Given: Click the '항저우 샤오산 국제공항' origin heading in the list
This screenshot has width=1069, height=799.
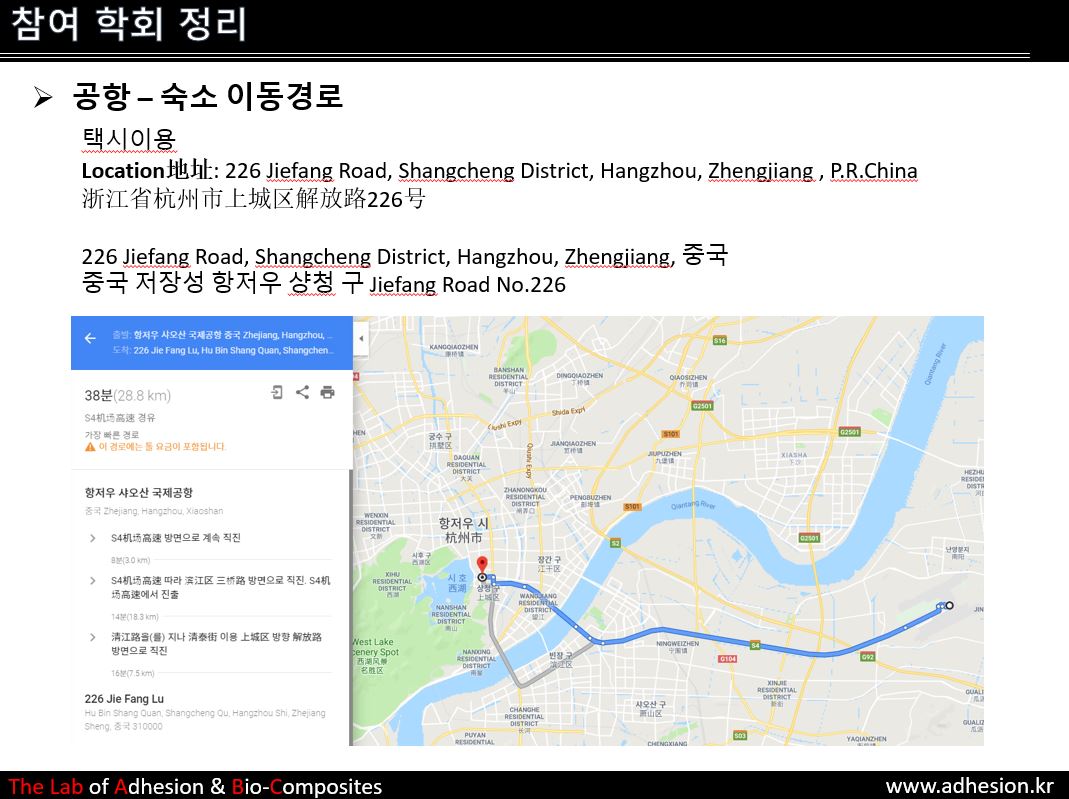Looking at the screenshot, I should (138, 492).
